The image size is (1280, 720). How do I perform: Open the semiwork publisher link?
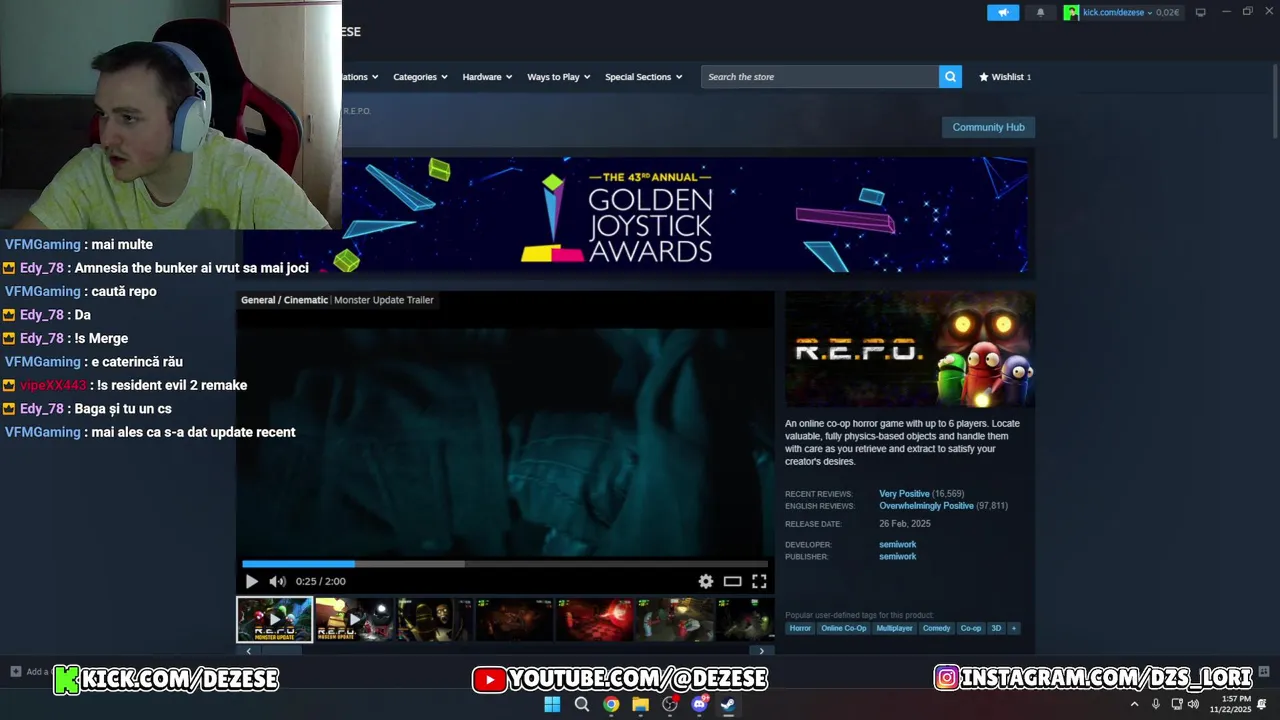tap(897, 557)
